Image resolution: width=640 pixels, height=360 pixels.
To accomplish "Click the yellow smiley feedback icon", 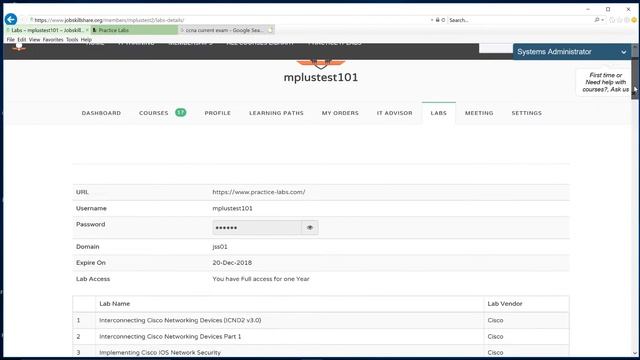I will point(634,20).
